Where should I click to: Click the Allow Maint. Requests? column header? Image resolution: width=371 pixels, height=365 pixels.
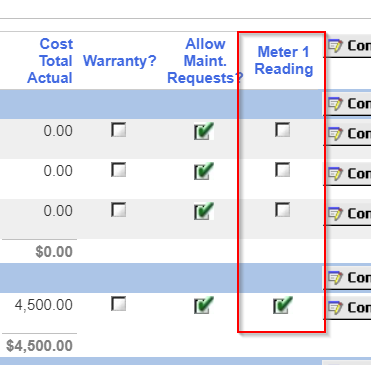pyautogui.click(x=205, y=61)
